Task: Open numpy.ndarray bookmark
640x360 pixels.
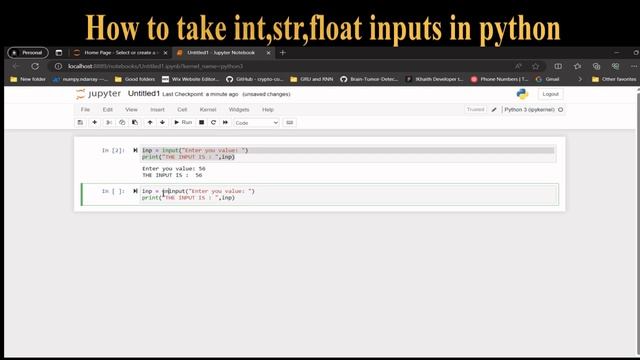Action: tap(80, 79)
